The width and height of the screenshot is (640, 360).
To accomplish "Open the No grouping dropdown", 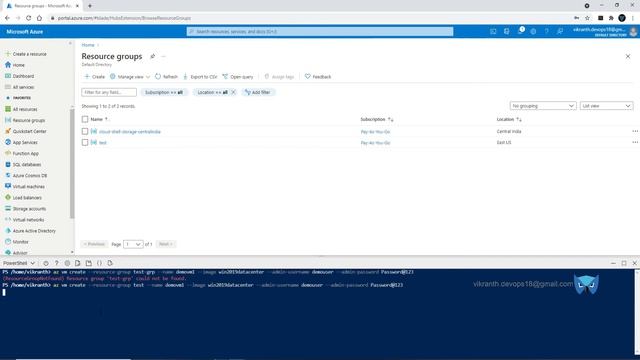I will pos(543,106).
